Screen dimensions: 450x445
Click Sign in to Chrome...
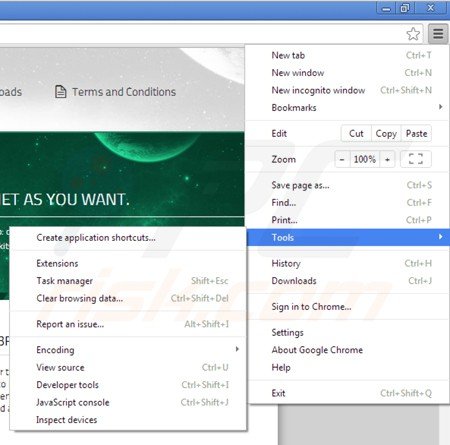pyautogui.click(x=348, y=307)
